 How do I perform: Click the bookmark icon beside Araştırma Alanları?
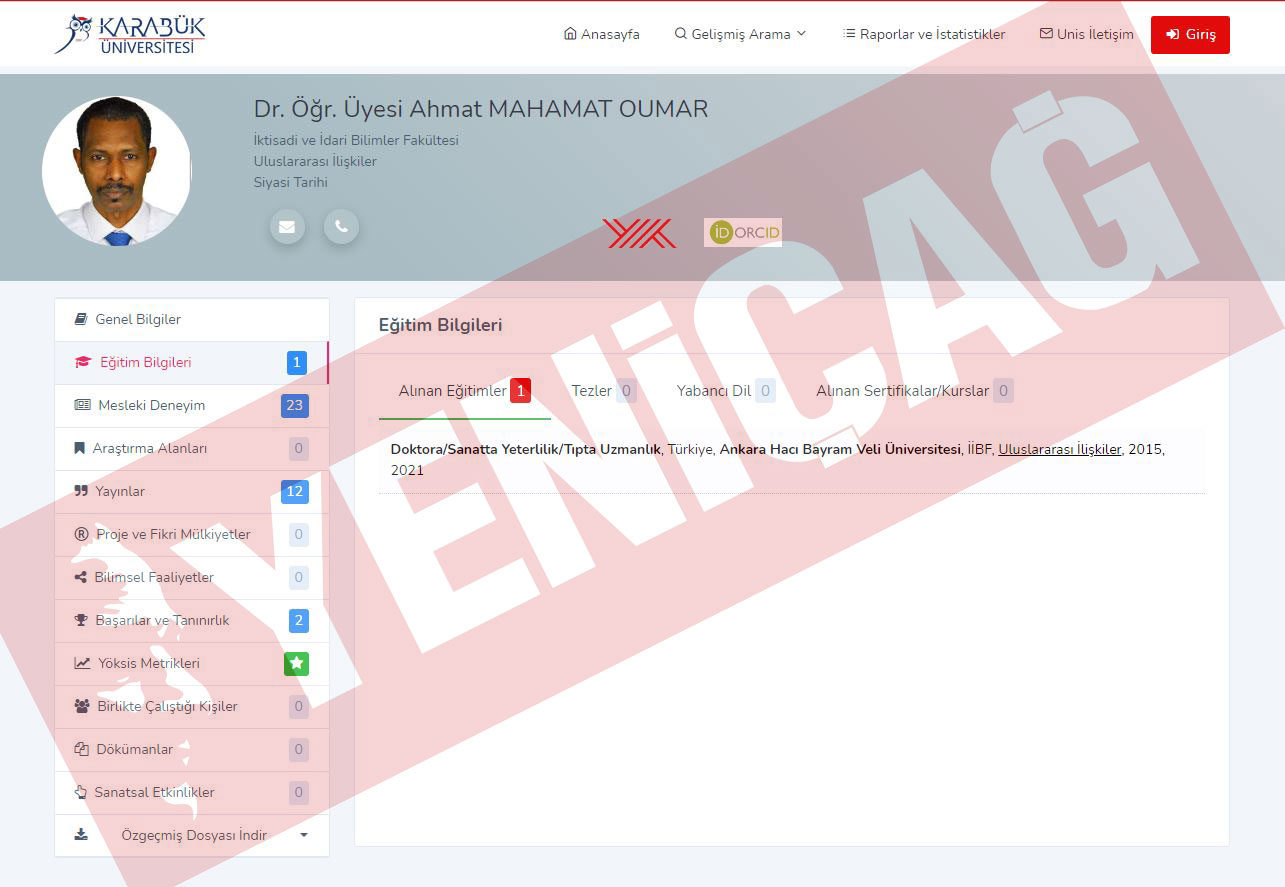click(x=80, y=449)
